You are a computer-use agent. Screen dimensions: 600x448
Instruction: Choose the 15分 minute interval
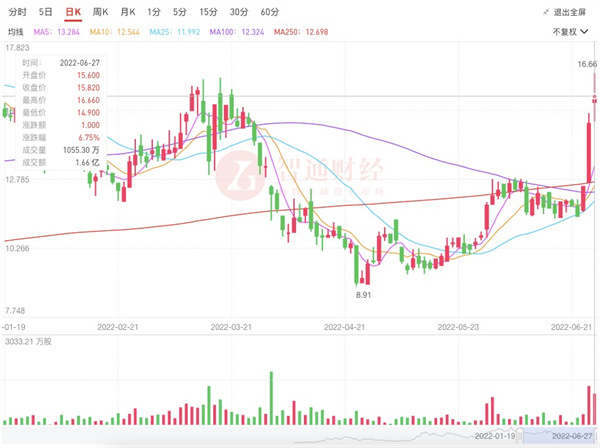pos(207,12)
